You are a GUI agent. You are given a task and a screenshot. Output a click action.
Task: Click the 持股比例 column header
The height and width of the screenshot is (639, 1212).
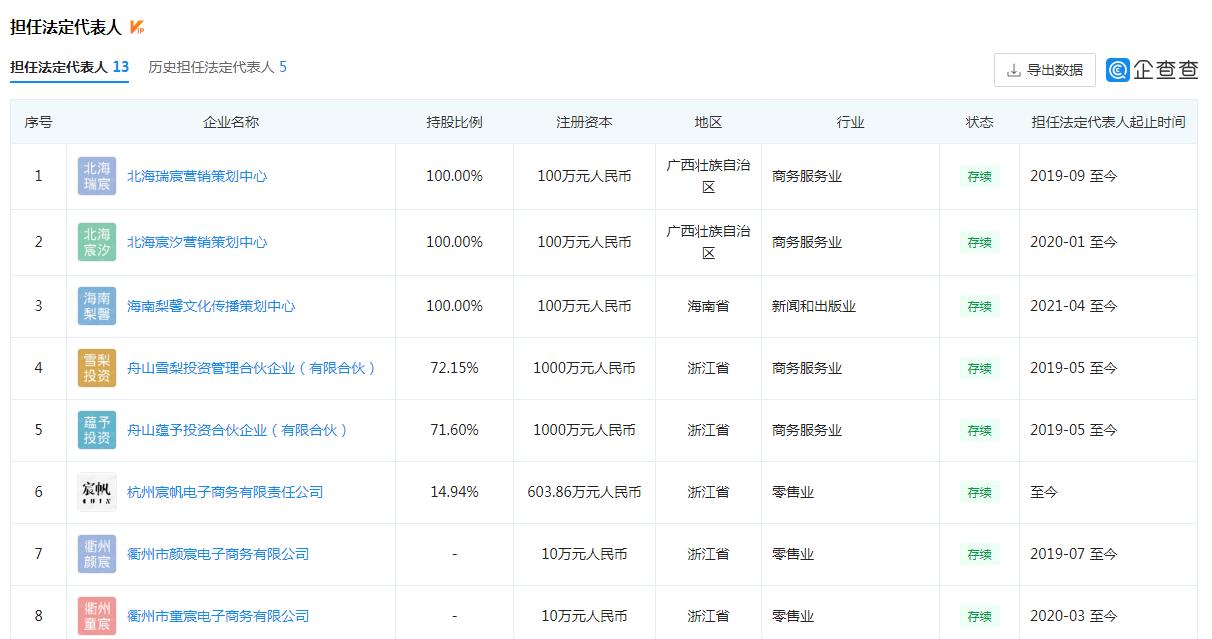[454, 122]
